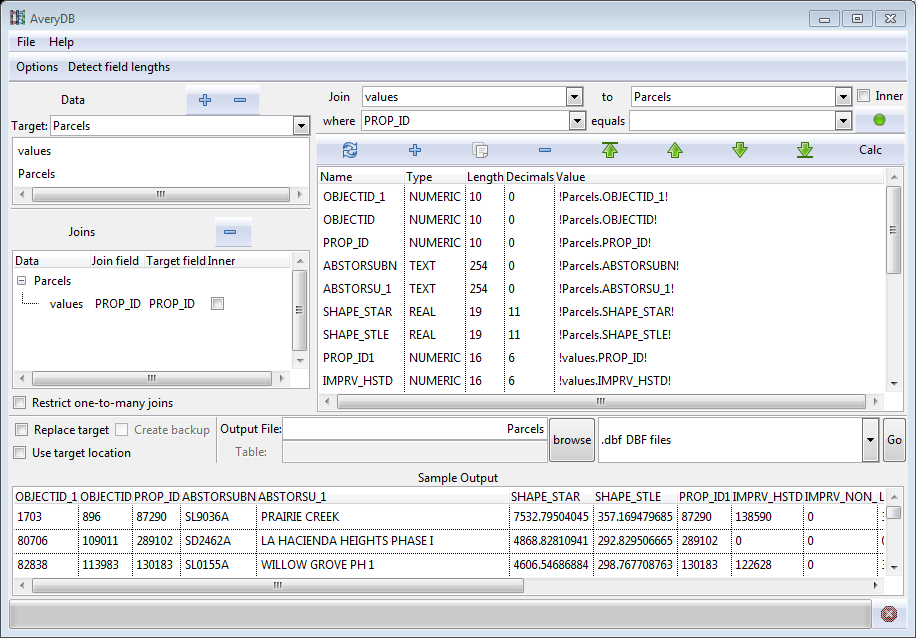Enable Replace target checkbox
Viewport: 916px width, 638px height.
click(x=22, y=430)
